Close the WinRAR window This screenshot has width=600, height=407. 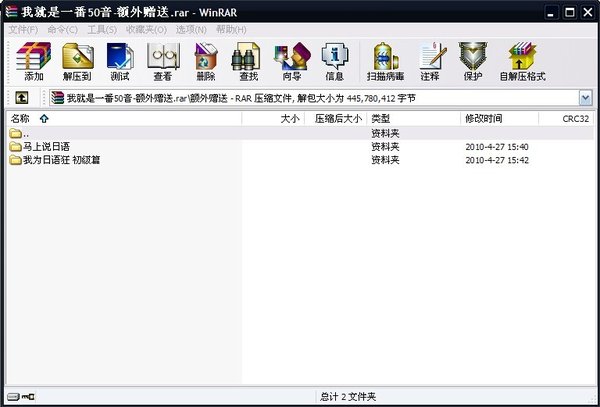pyautogui.click(x=588, y=13)
